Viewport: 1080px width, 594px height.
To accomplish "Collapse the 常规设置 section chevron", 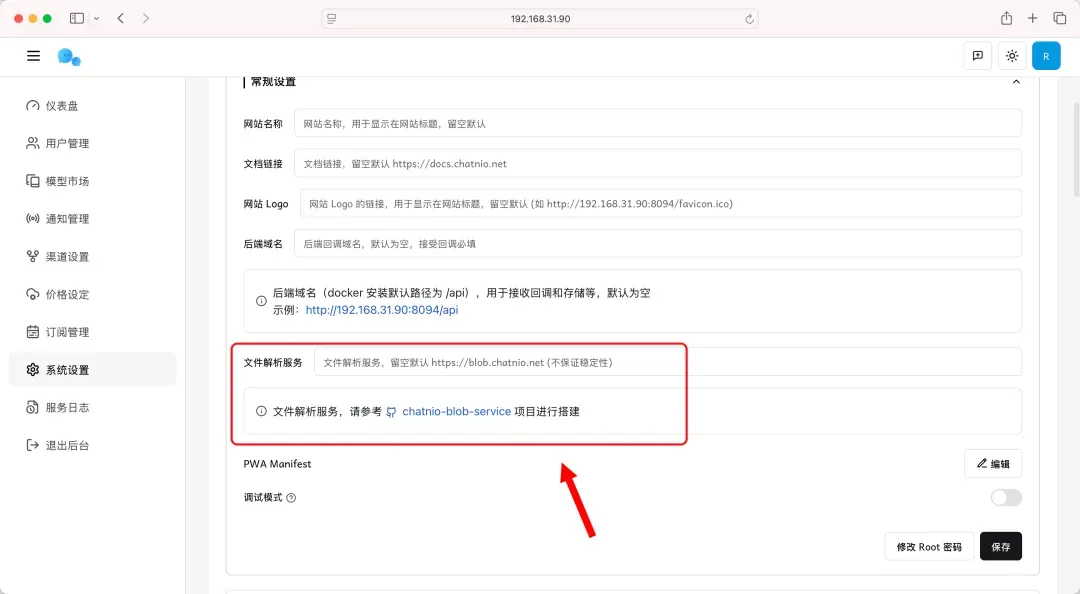I will 1016,82.
